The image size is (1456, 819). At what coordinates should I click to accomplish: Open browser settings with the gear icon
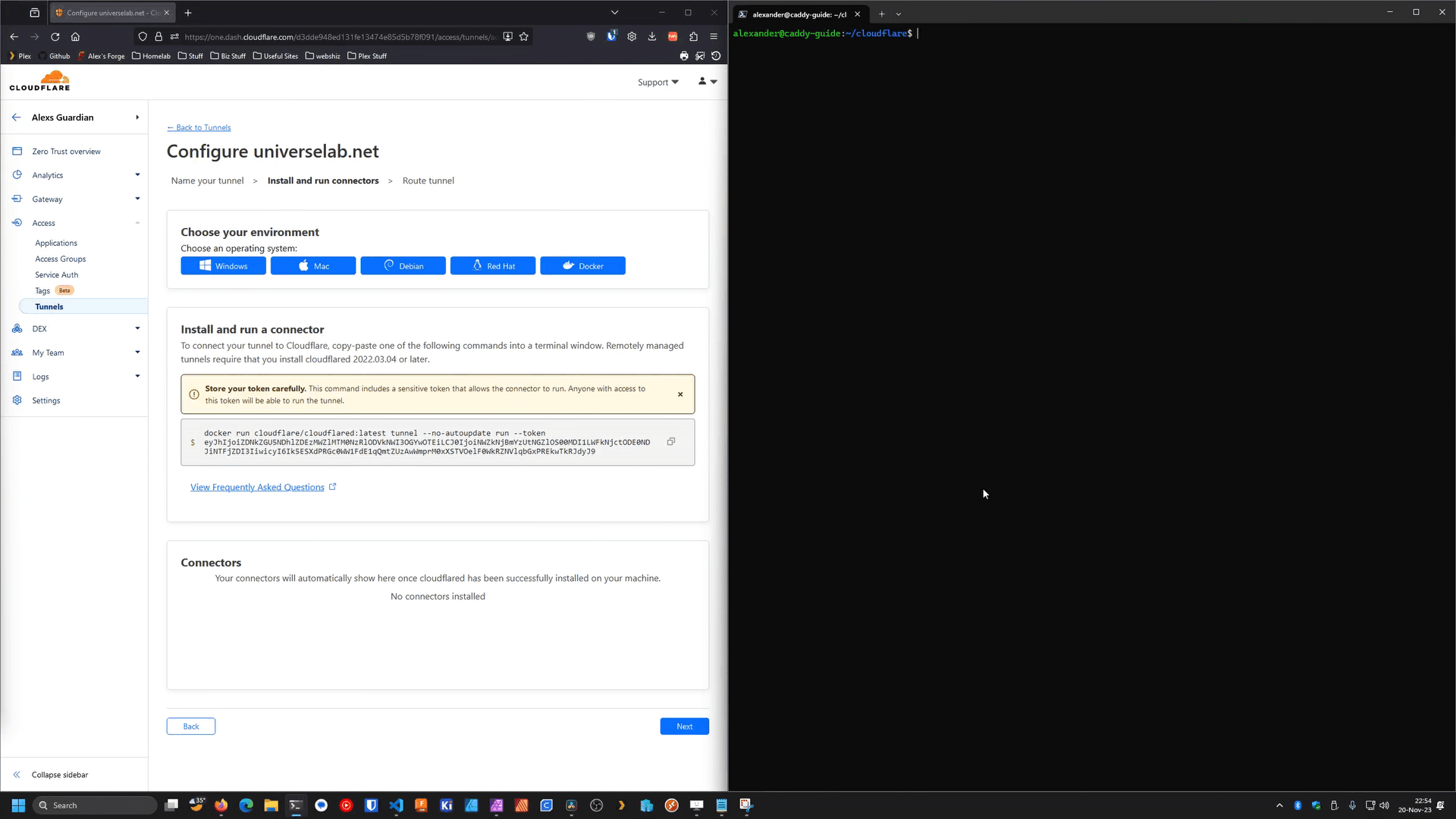pos(632,36)
